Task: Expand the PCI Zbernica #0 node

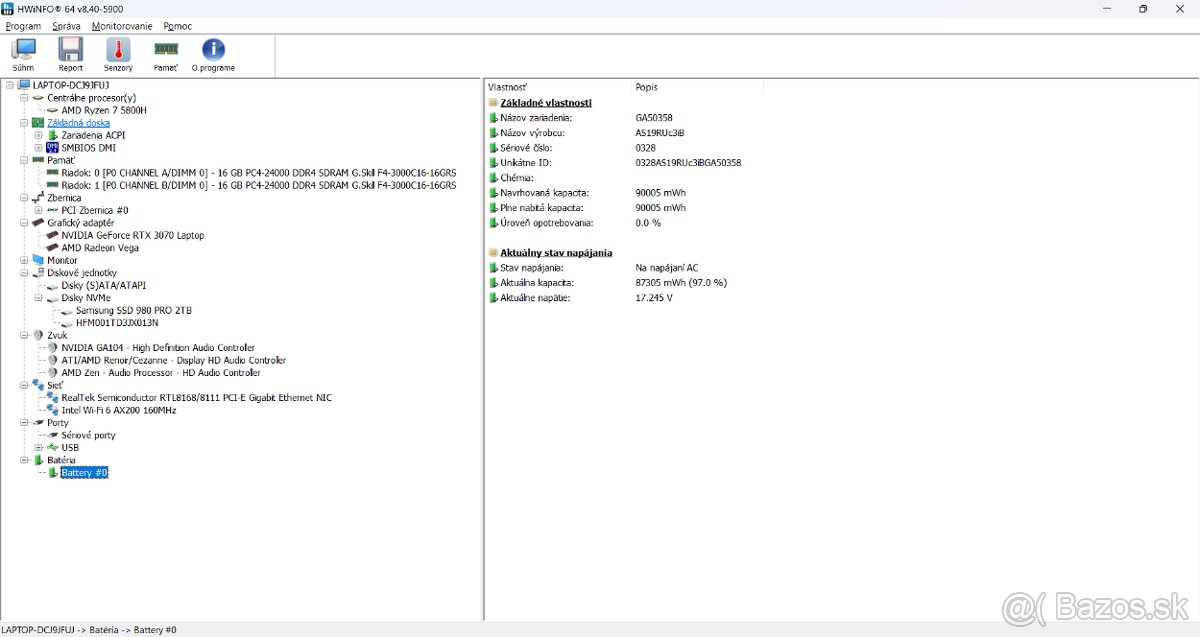Action: pyautogui.click(x=39, y=210)
